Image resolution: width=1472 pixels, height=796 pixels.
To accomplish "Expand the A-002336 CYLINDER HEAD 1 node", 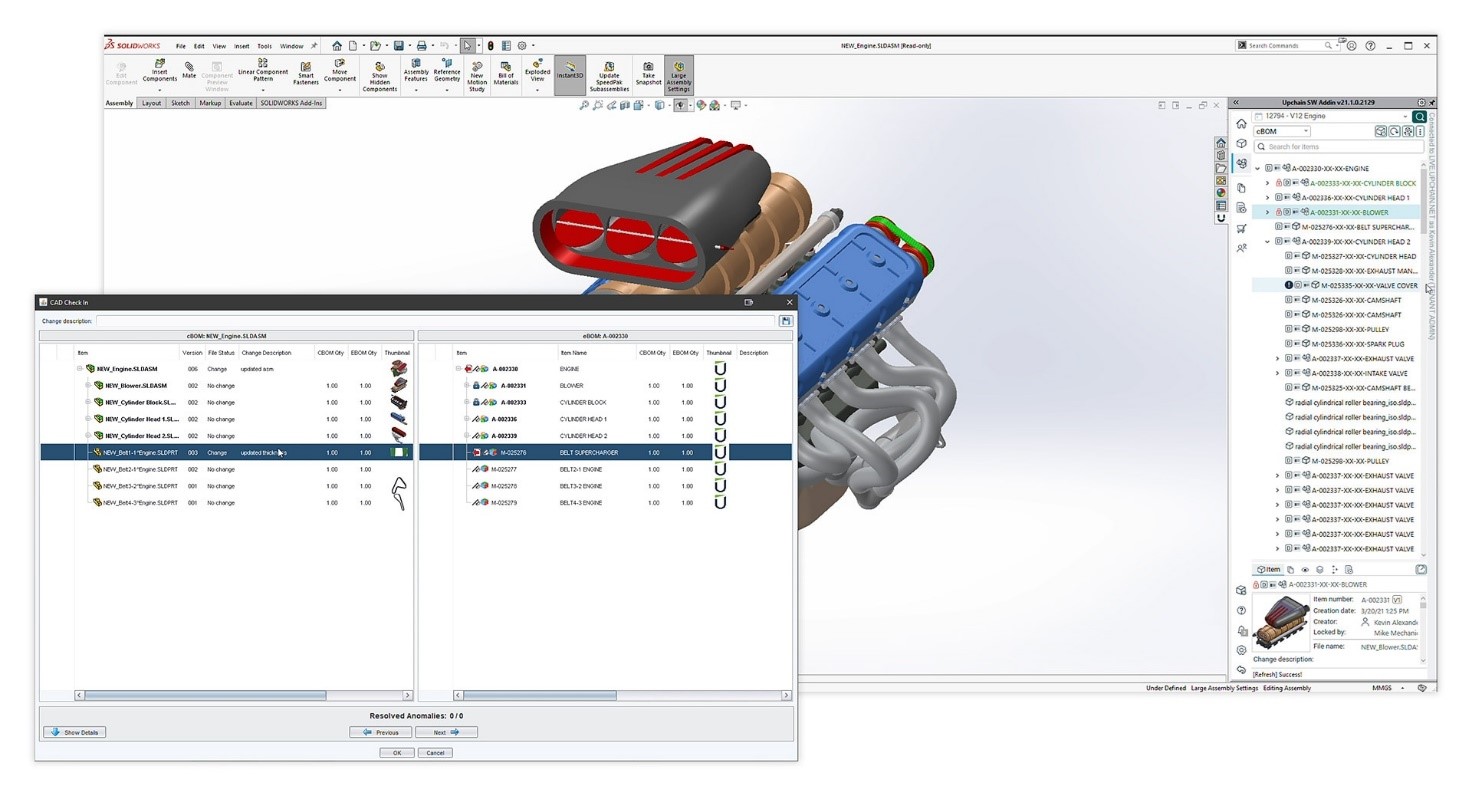I will 1268,198.
